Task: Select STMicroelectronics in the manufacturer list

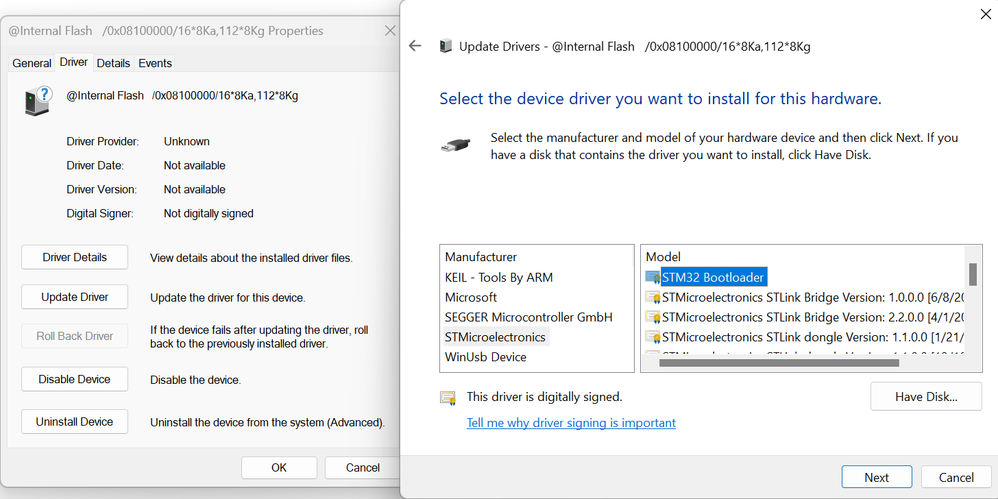Action: [495, 336]
